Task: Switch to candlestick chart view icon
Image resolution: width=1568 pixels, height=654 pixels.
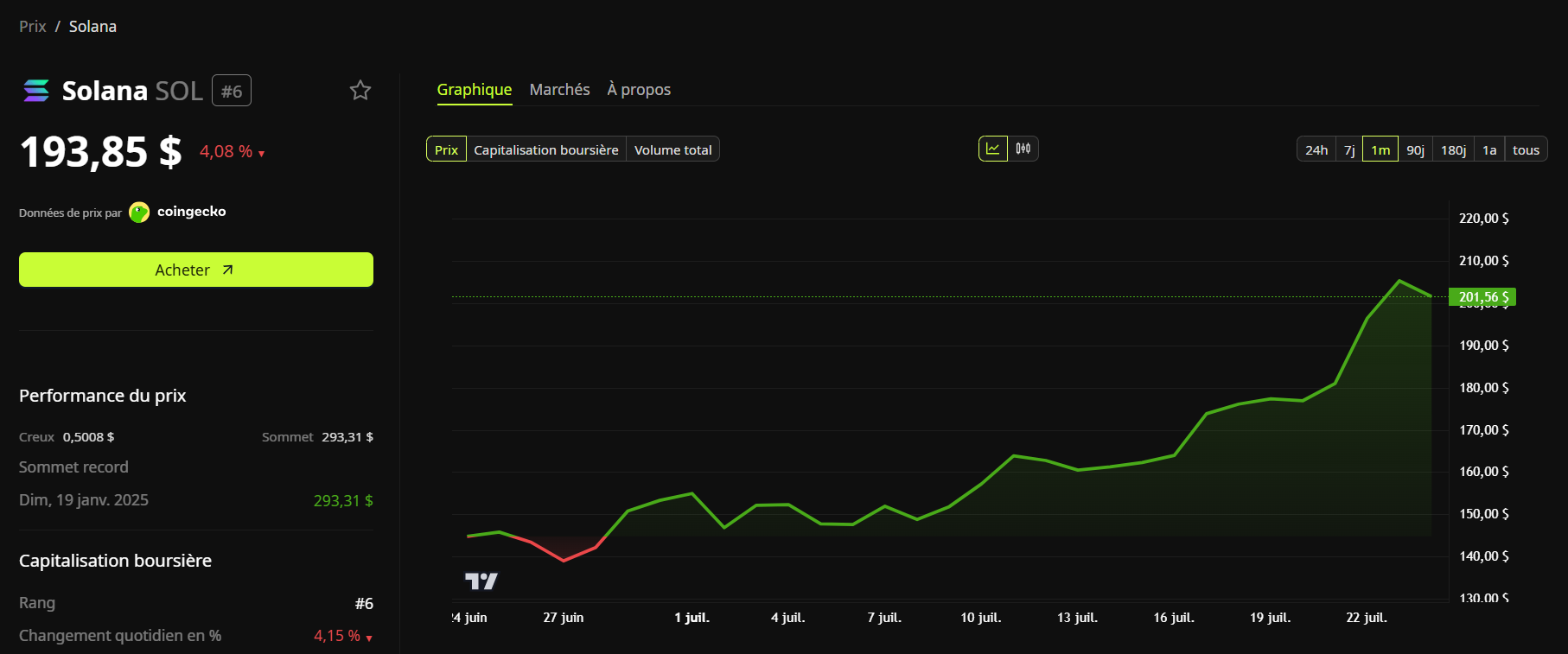Action: (1023, 149)
